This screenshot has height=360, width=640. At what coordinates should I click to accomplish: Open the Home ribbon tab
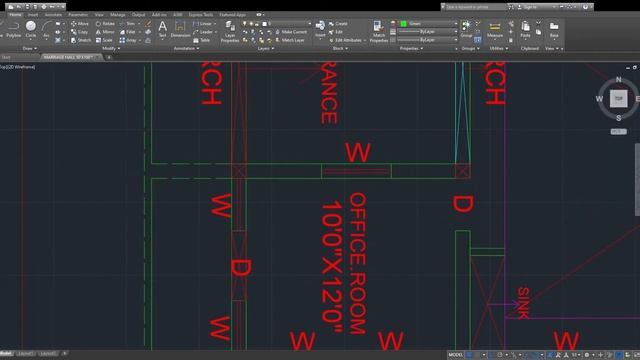pyautogui.click(x=15, y=15)
